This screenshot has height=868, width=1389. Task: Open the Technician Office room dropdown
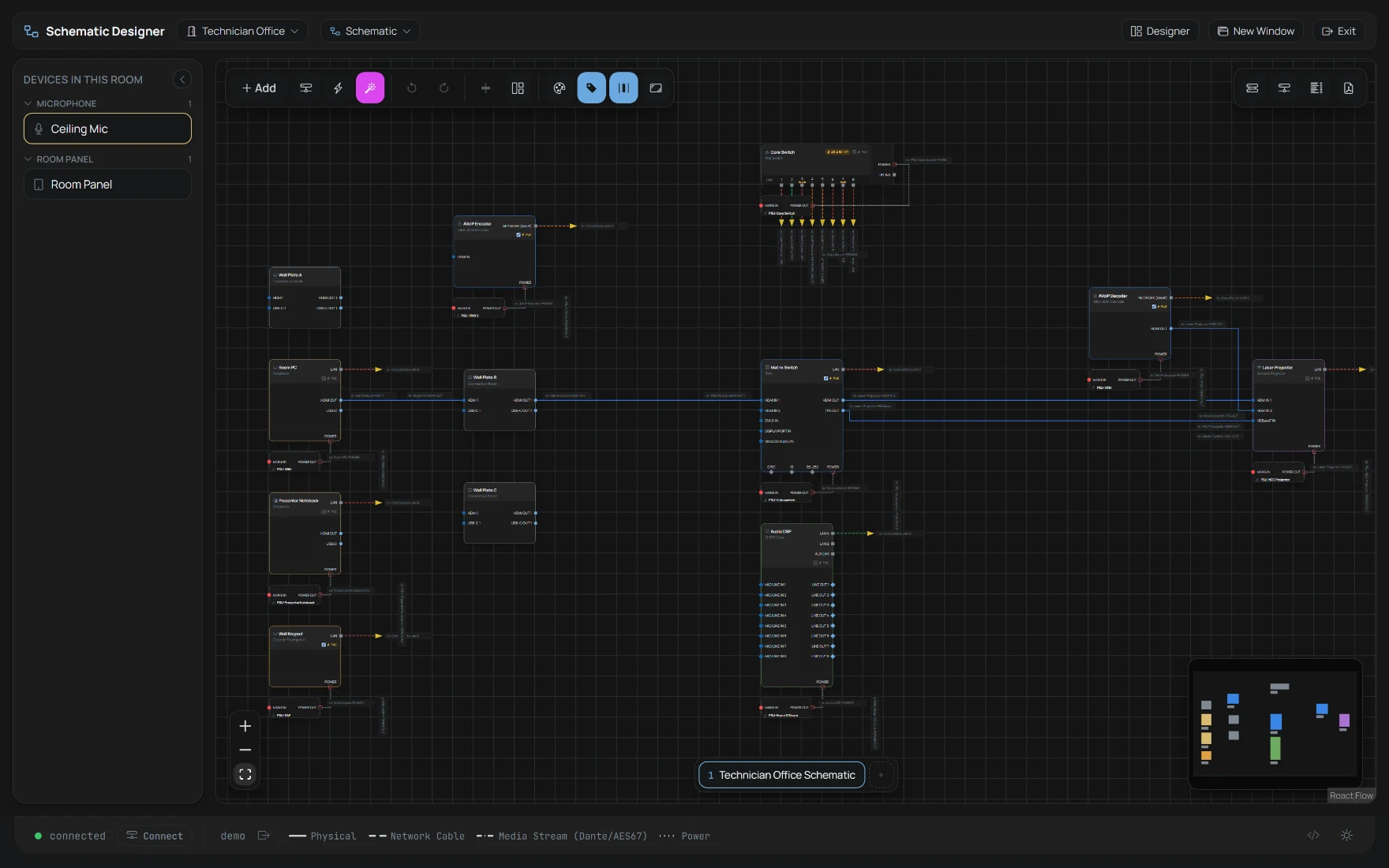pyautogui.click(x=243, y=32)
